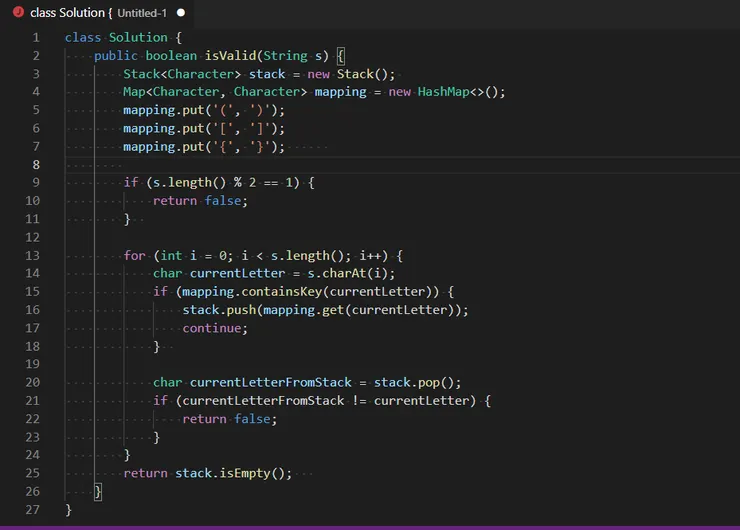Click line number 1 in the gutter
740x530 pixels.
point(36,38)
